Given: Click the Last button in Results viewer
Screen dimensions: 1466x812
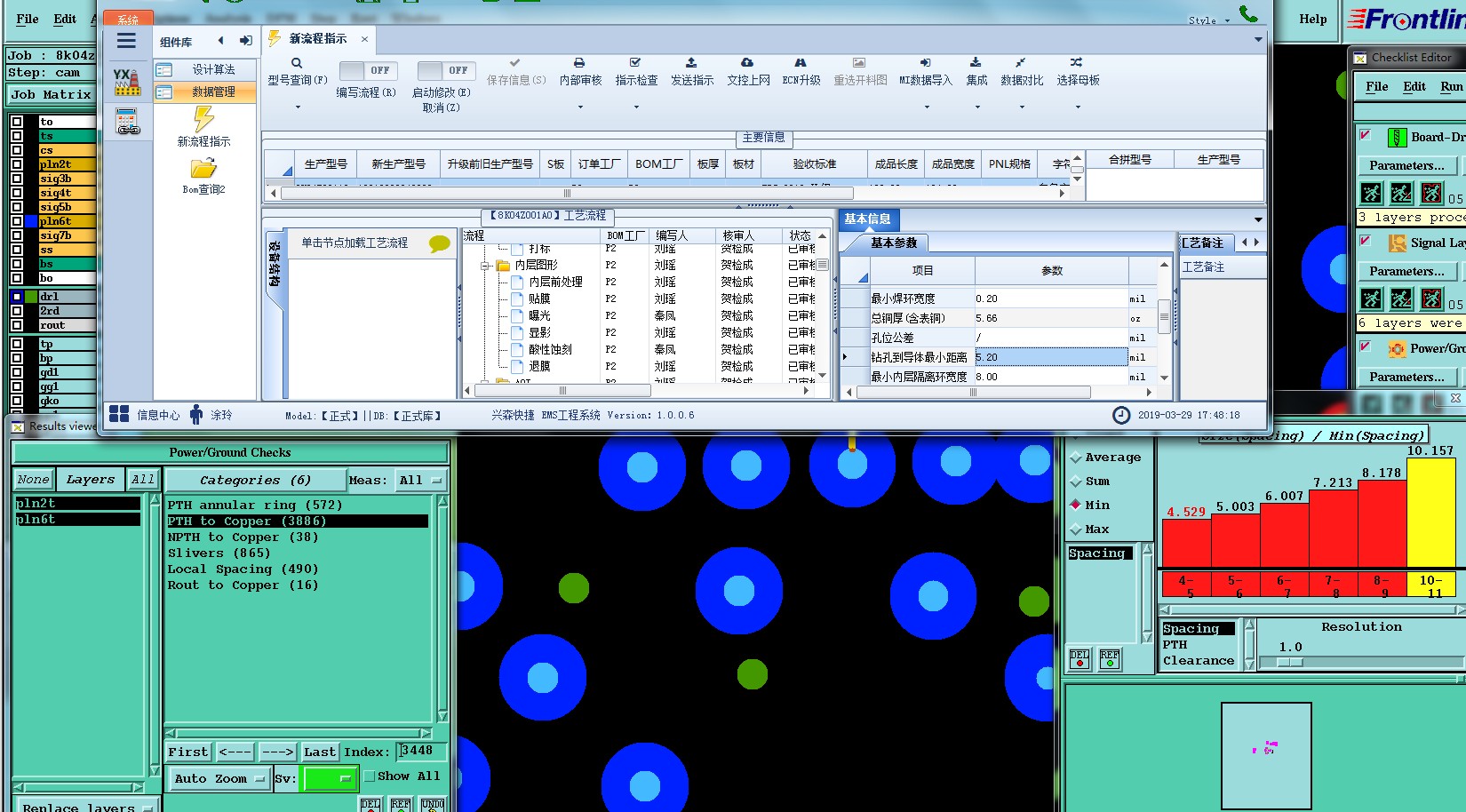Looking at the screenshot, I should tap(320, 752).
